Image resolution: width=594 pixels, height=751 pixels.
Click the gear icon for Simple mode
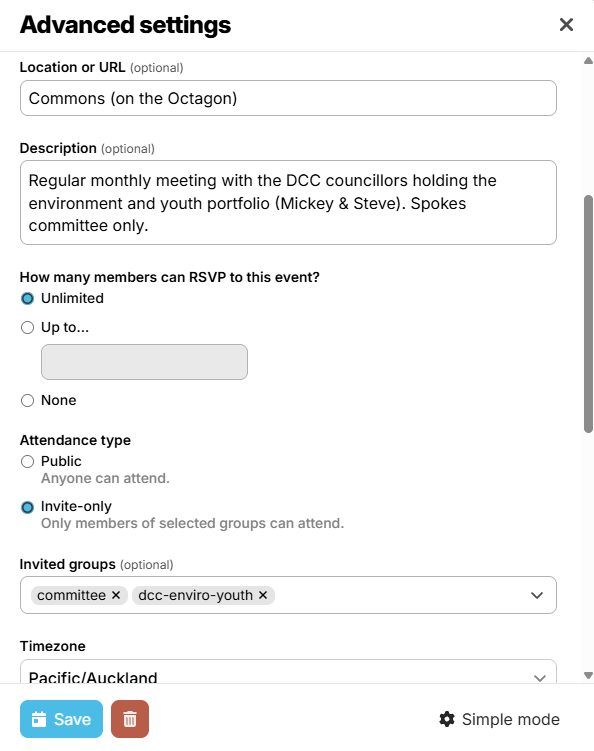(x=447, y=719)
